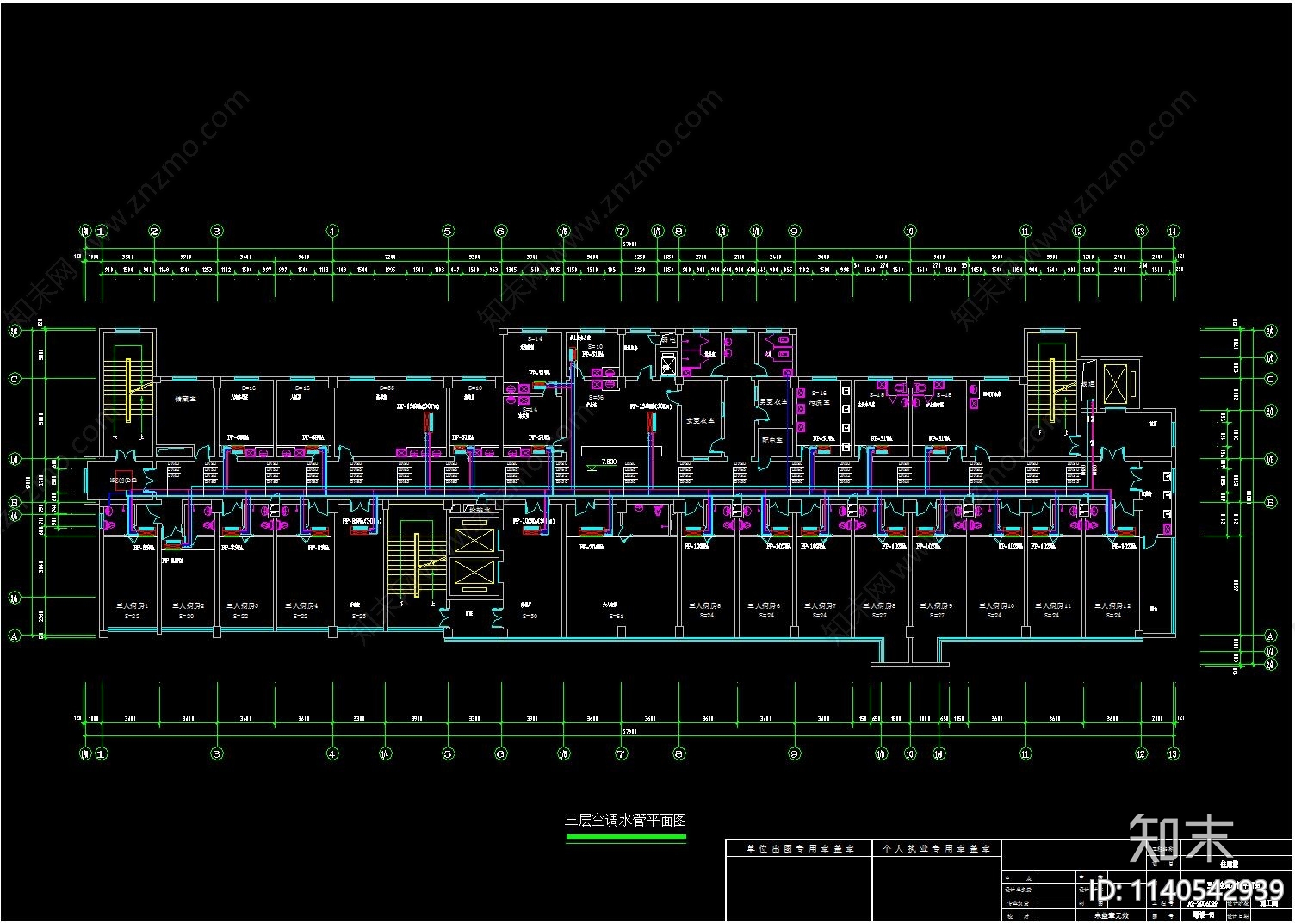Screen dimensions: 1295x924
Task: Select the 三人病房7 room label
Action: [x=820, y=606]
